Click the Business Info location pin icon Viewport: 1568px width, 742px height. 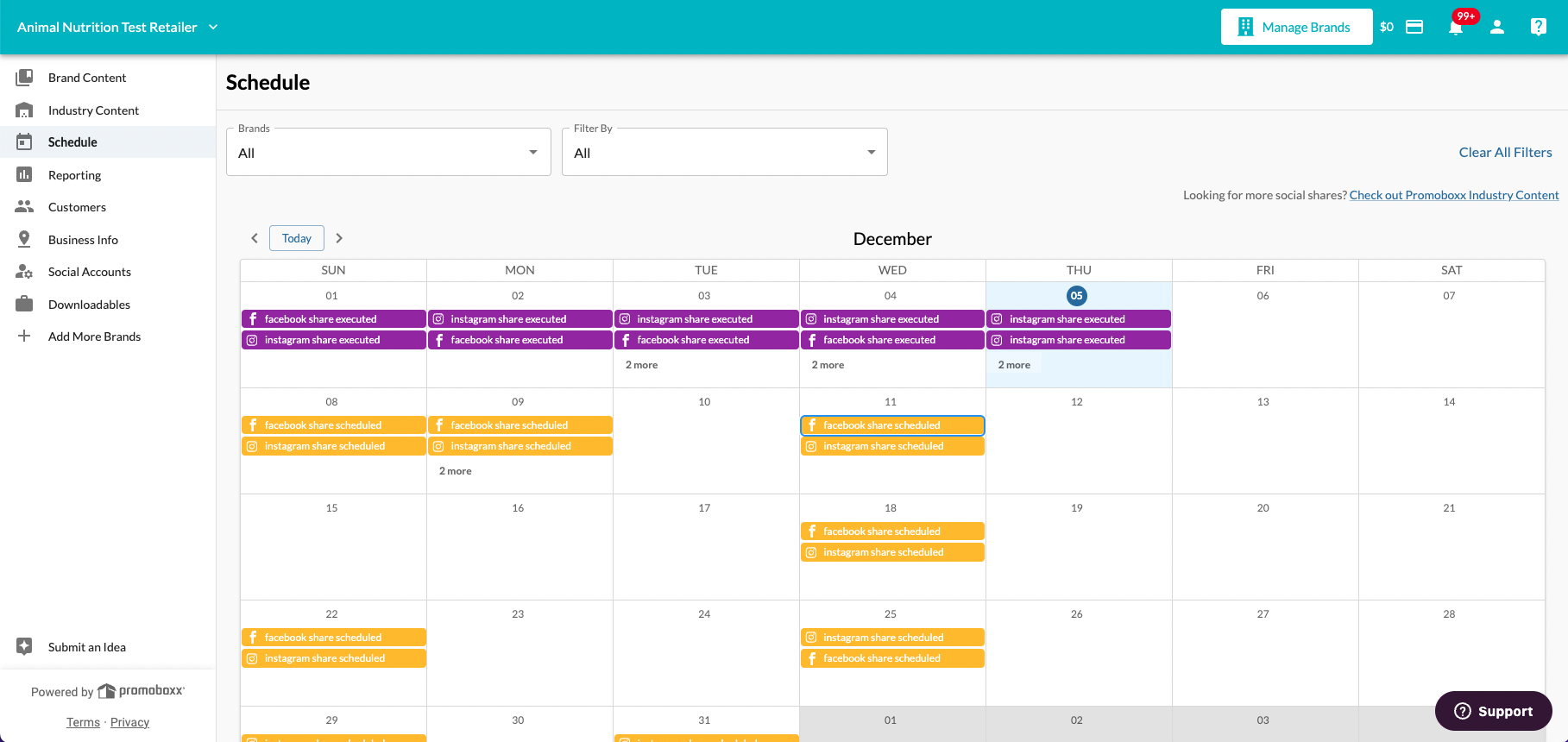pyautogui.click(x=24, y=239)
